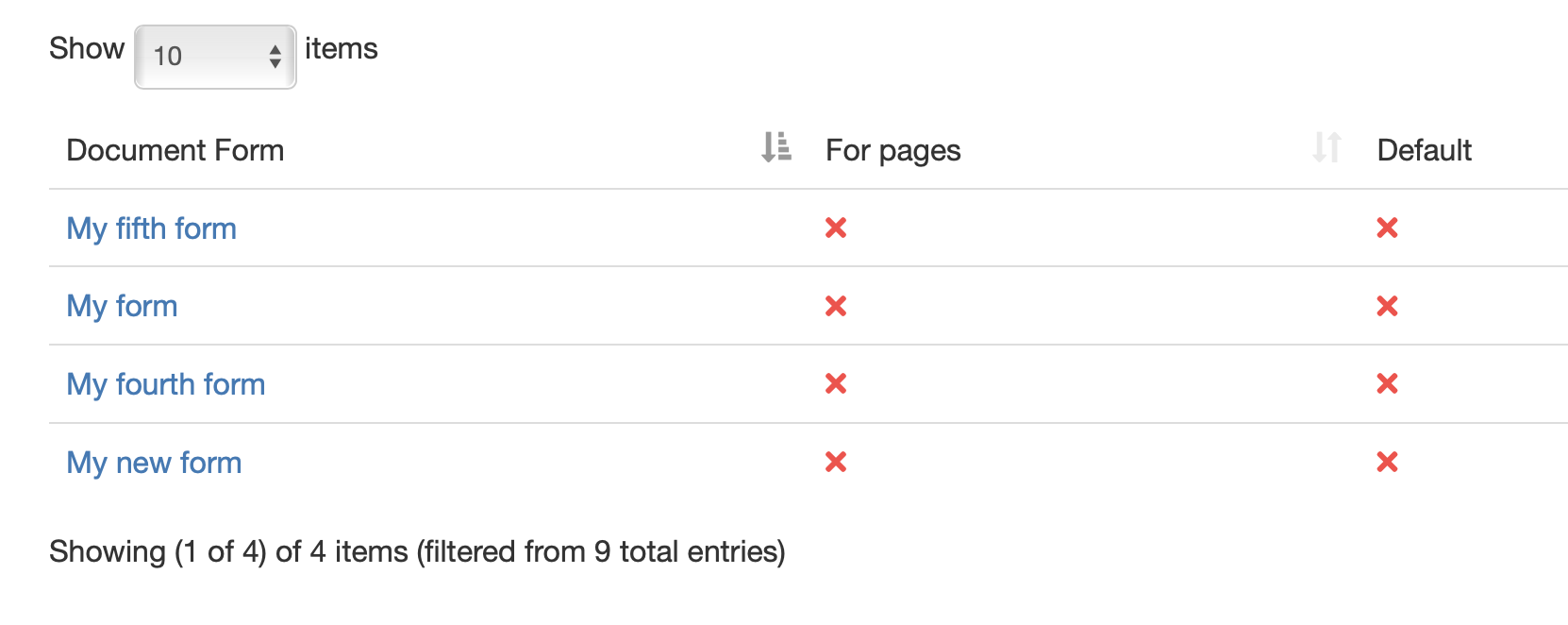Click Default red X for My new form

coord(1387,462)
